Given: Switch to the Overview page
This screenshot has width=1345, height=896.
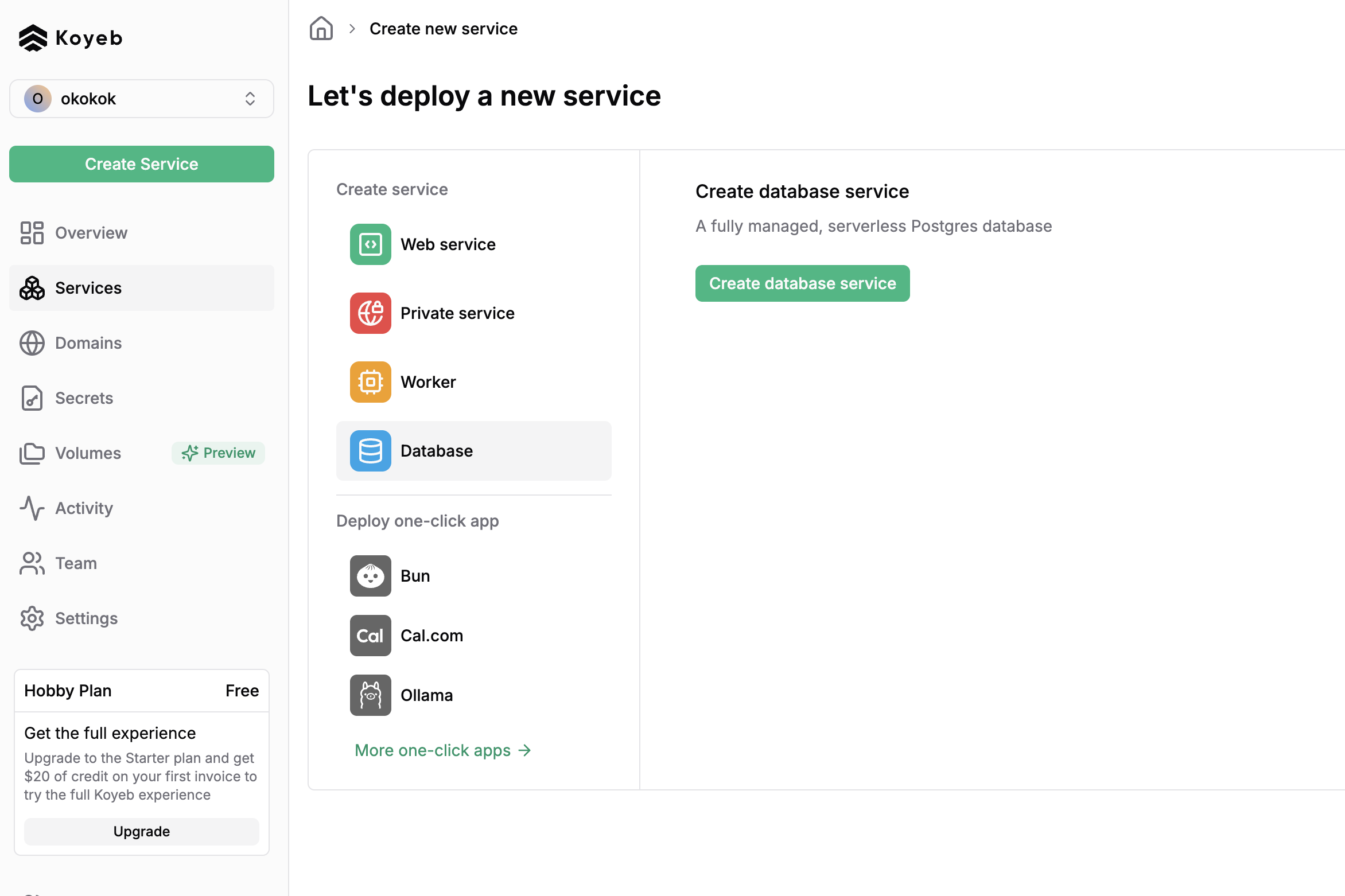Looking at the screenshot, I should coord(91,232).
